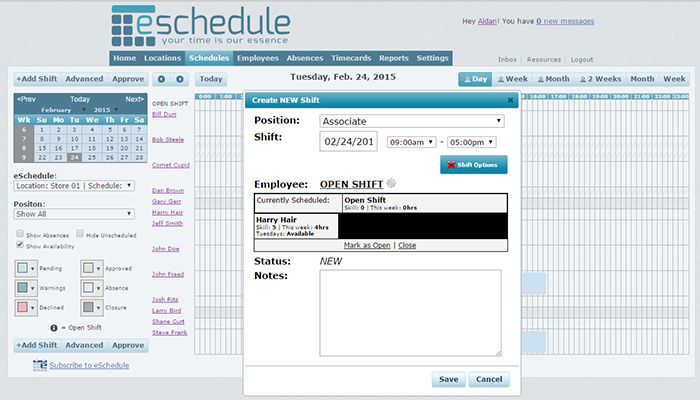
Task: Open the Timecards menu
Action: click(351, 58)
